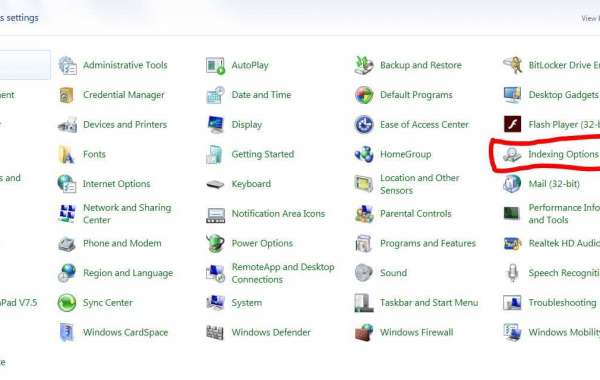Viewport: 600px width, 380px height.
Task: Open the Credential Manager vault icon
Action: tap(67, 95)
